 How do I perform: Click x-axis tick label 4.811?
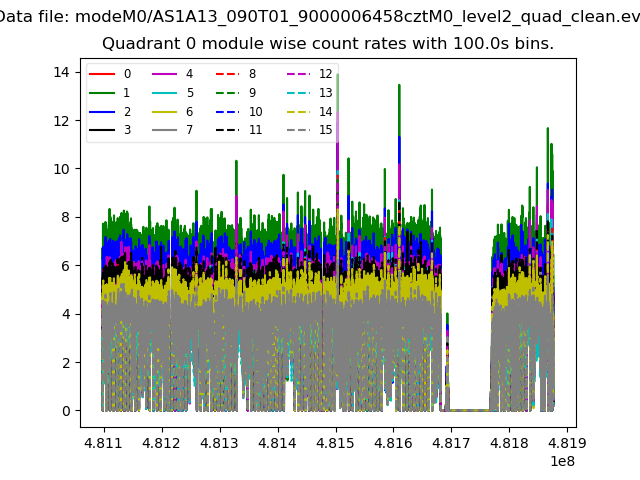click(103, 443)
